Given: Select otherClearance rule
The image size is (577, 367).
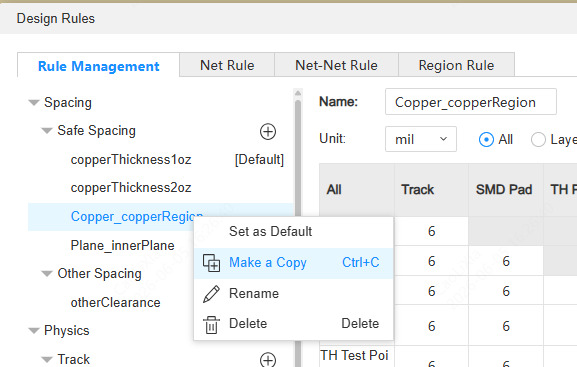Looking at the screenshot, I should pyautogui.click(x=116, y=303).
